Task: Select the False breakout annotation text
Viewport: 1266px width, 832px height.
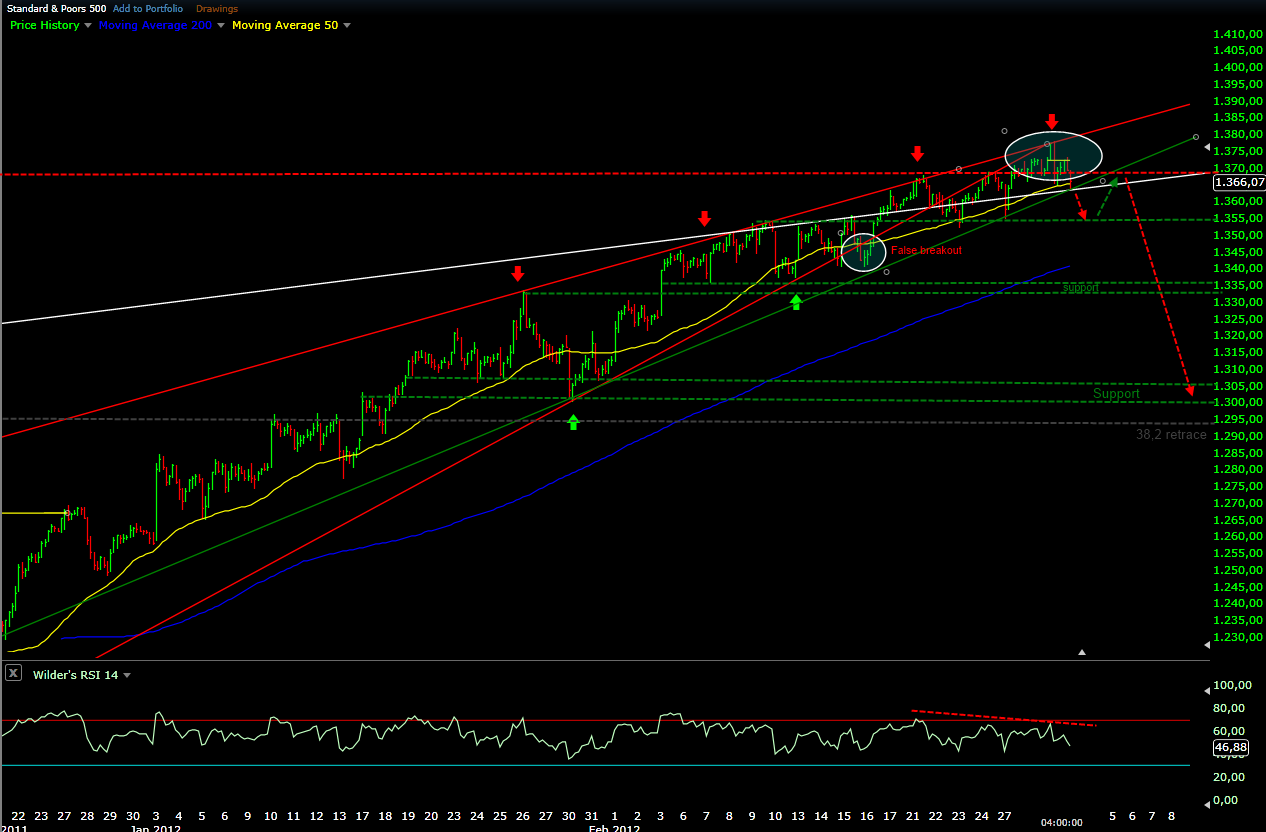Action: click(926, 250)
